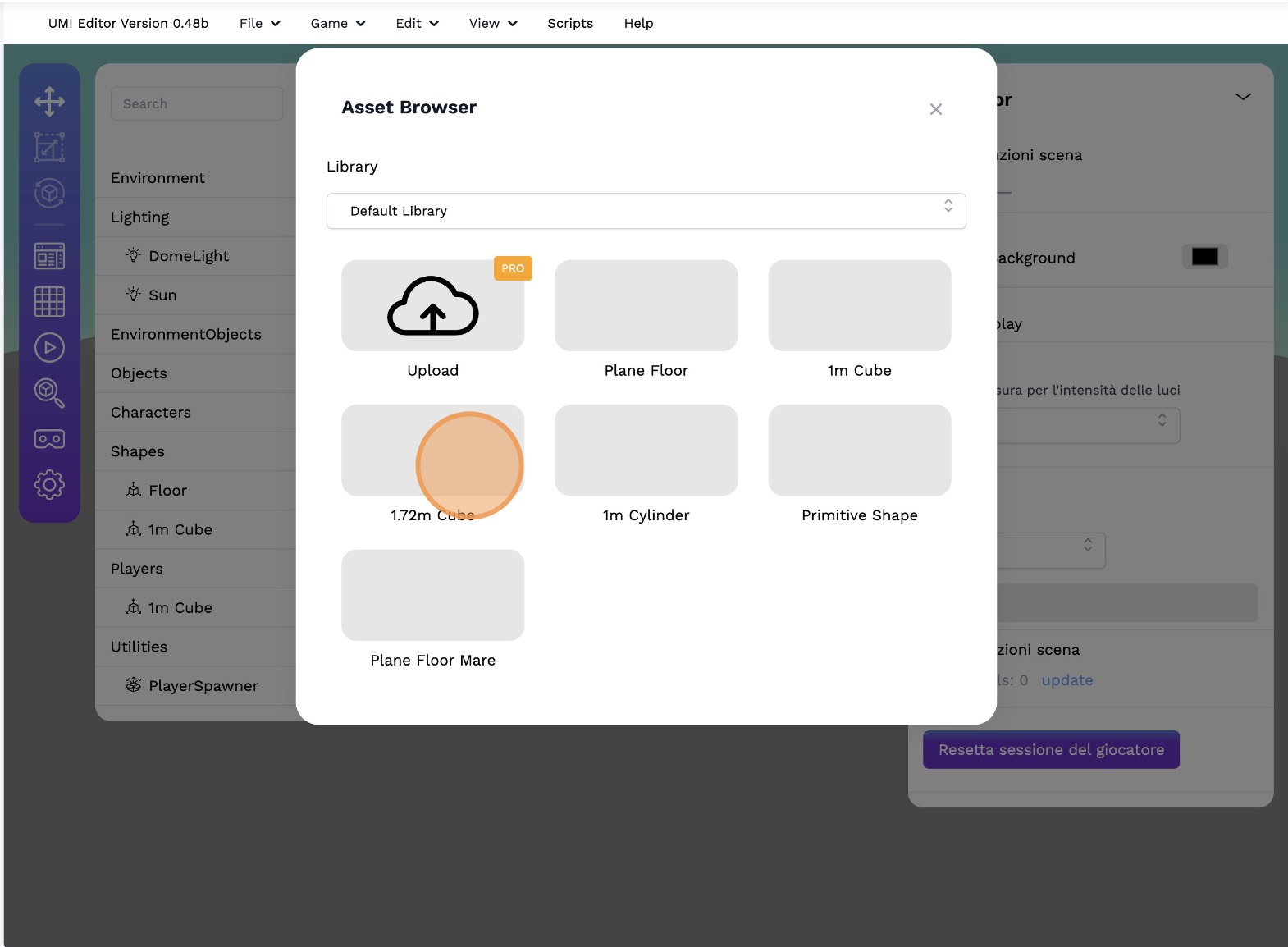
Task: Click Resetta sessione del giocatore button
Action: pos(1051,750)
